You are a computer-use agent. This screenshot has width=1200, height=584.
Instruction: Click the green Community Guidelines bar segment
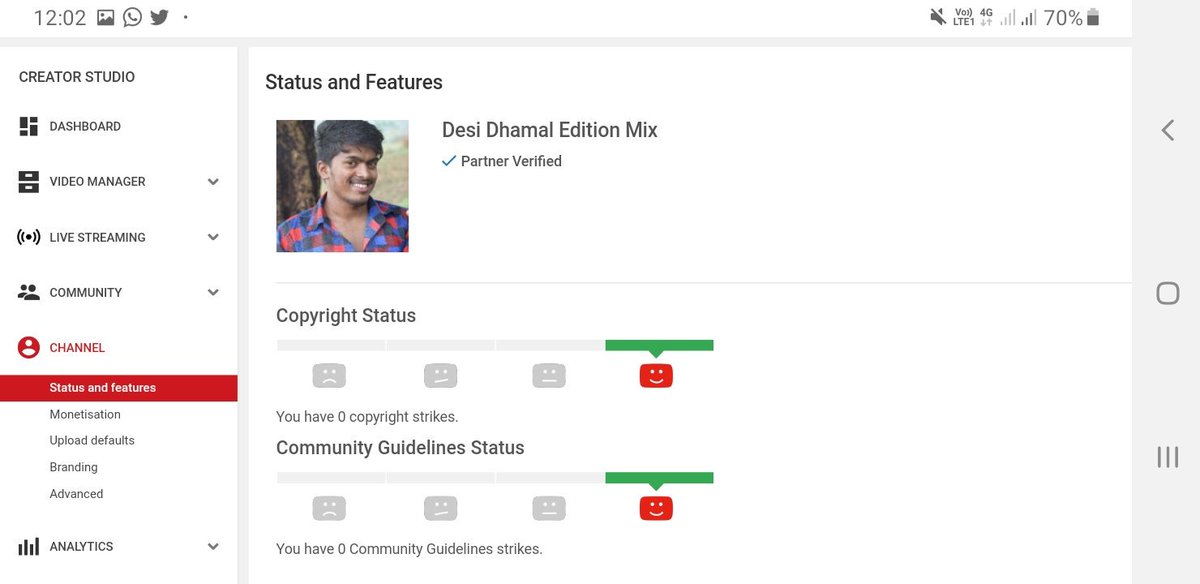coord(659,478)
